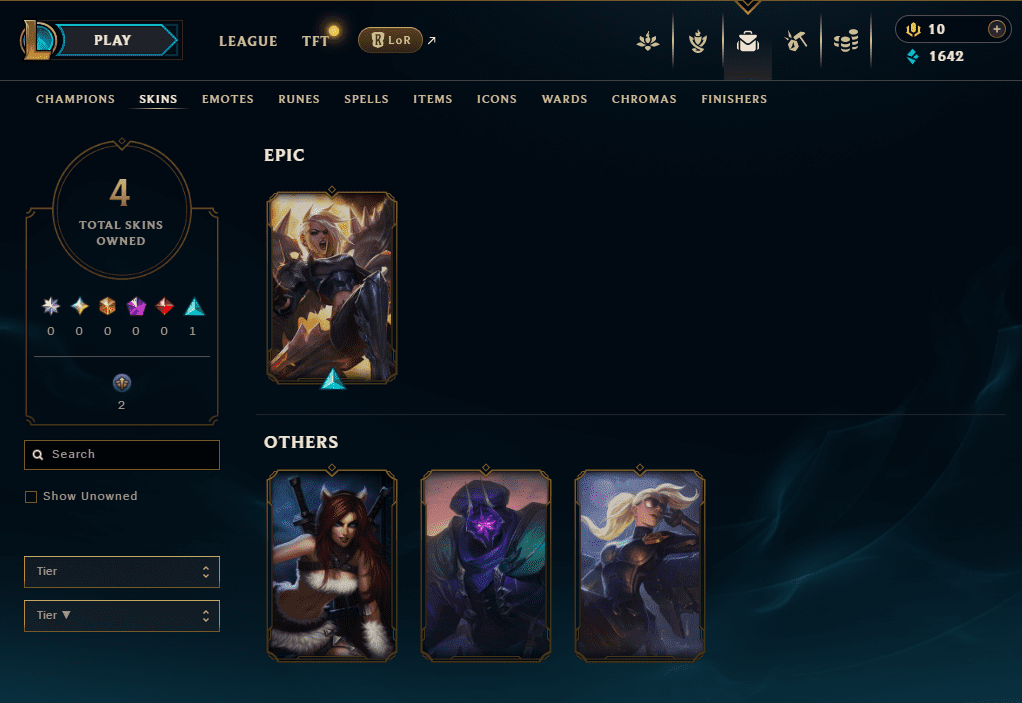Image resolution: width=1022 pixels, height=703 pixels.
Task: Click the teal Epic tier gem icon
Action: click(194, 306)
